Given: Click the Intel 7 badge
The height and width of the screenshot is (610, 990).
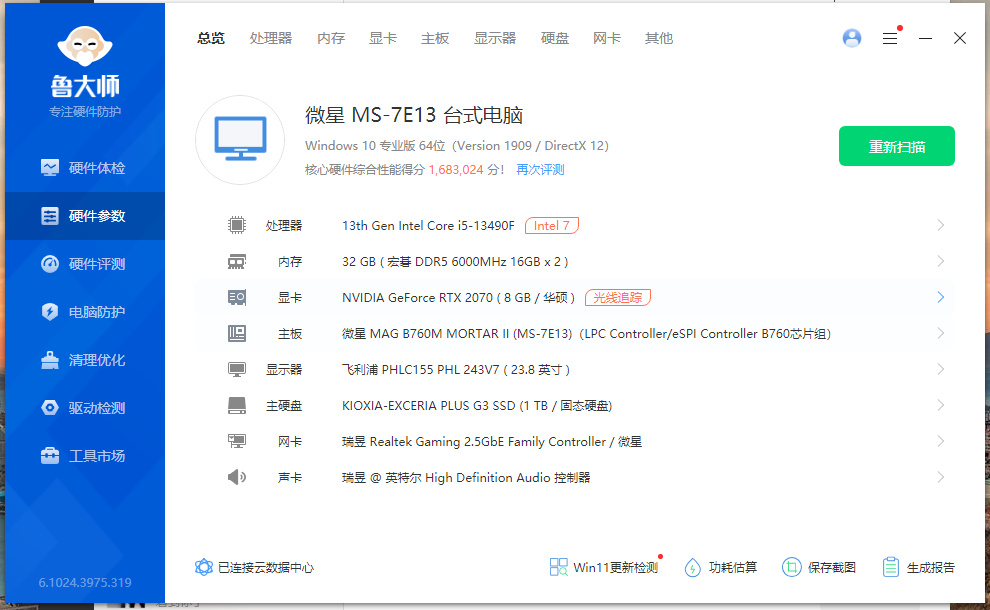Looking at the screenshot, I should 552,225.
